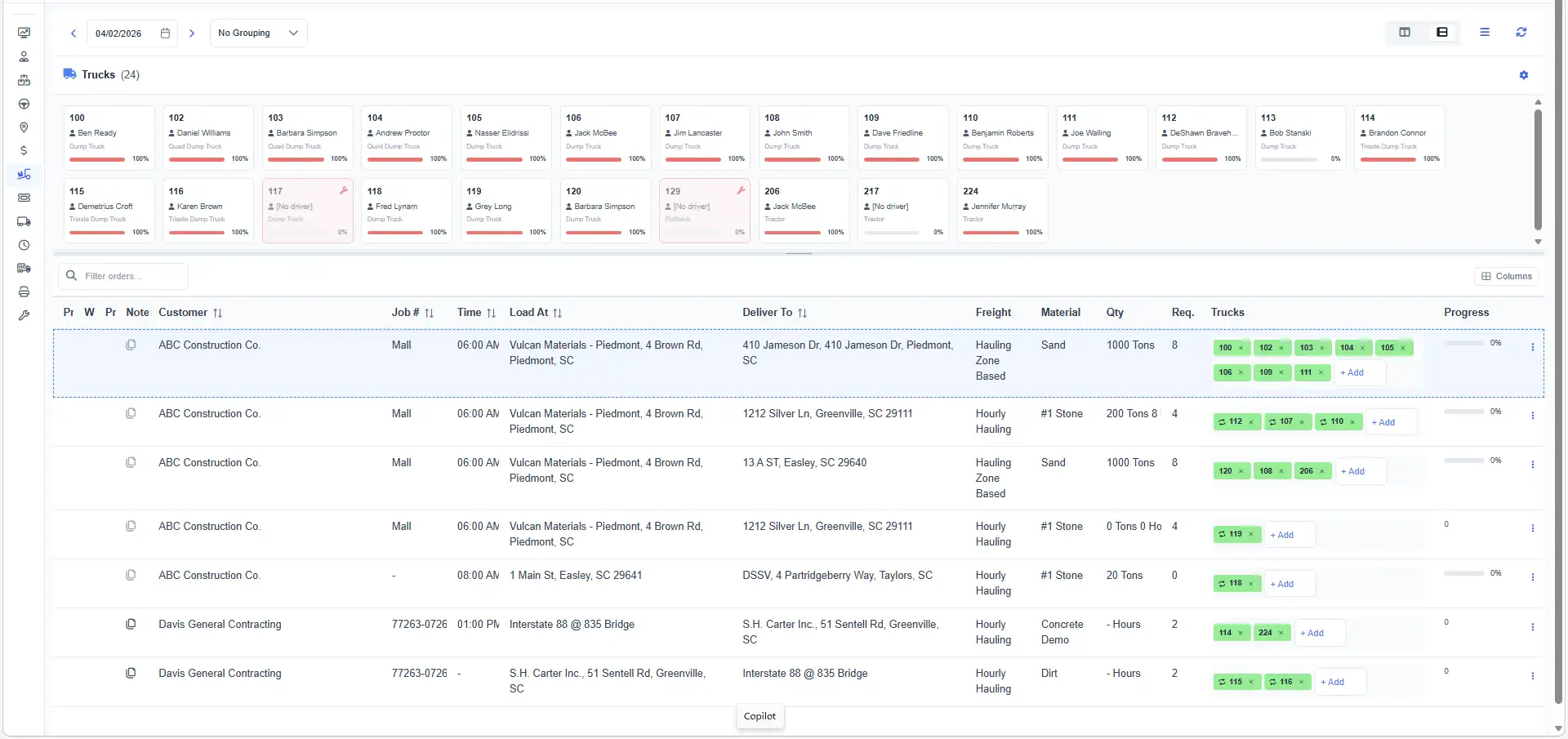Open the location pin section in sidebar
The width and height of the screenshot is (1568, 739).
click(24, 127)
